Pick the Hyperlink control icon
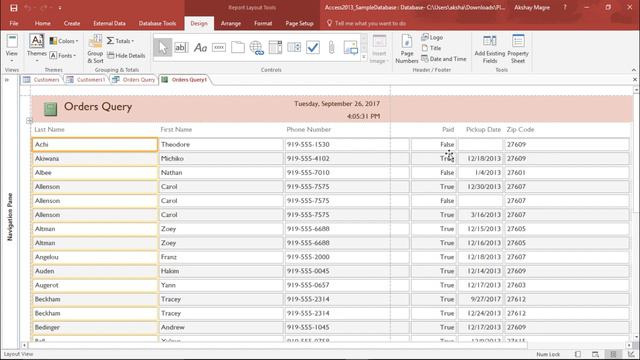This screenshot has width=640, height=360. click(256, 48)
